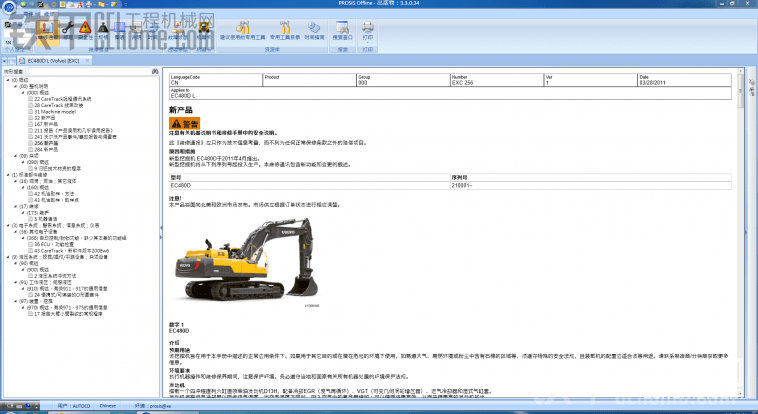This screenshot has height=414, width=758.
Task: Click the 打印 printer icon in ribbon
Action: click(367, 28)
